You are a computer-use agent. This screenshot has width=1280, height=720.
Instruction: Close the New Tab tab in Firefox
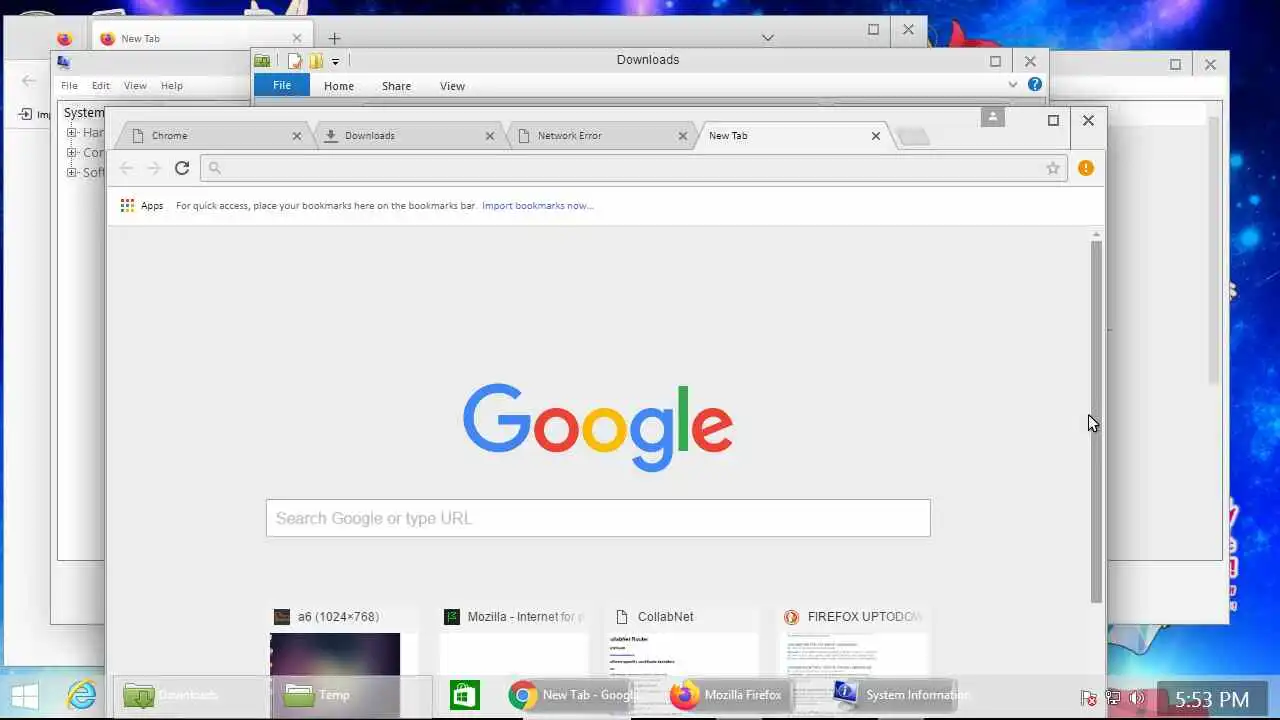[296, 39]
